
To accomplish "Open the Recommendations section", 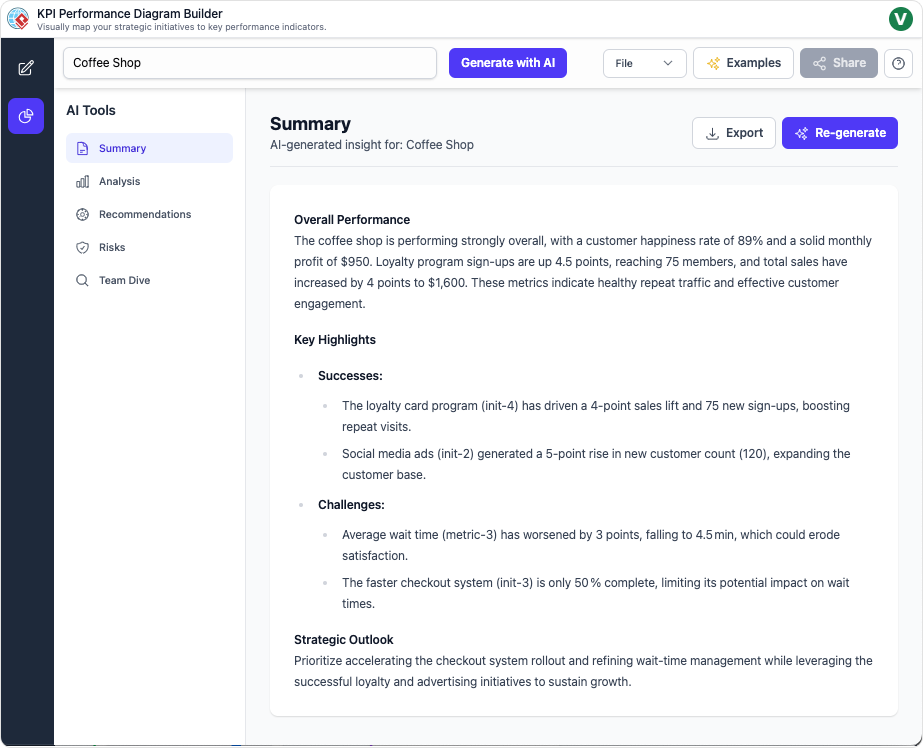I will point(145,214).
